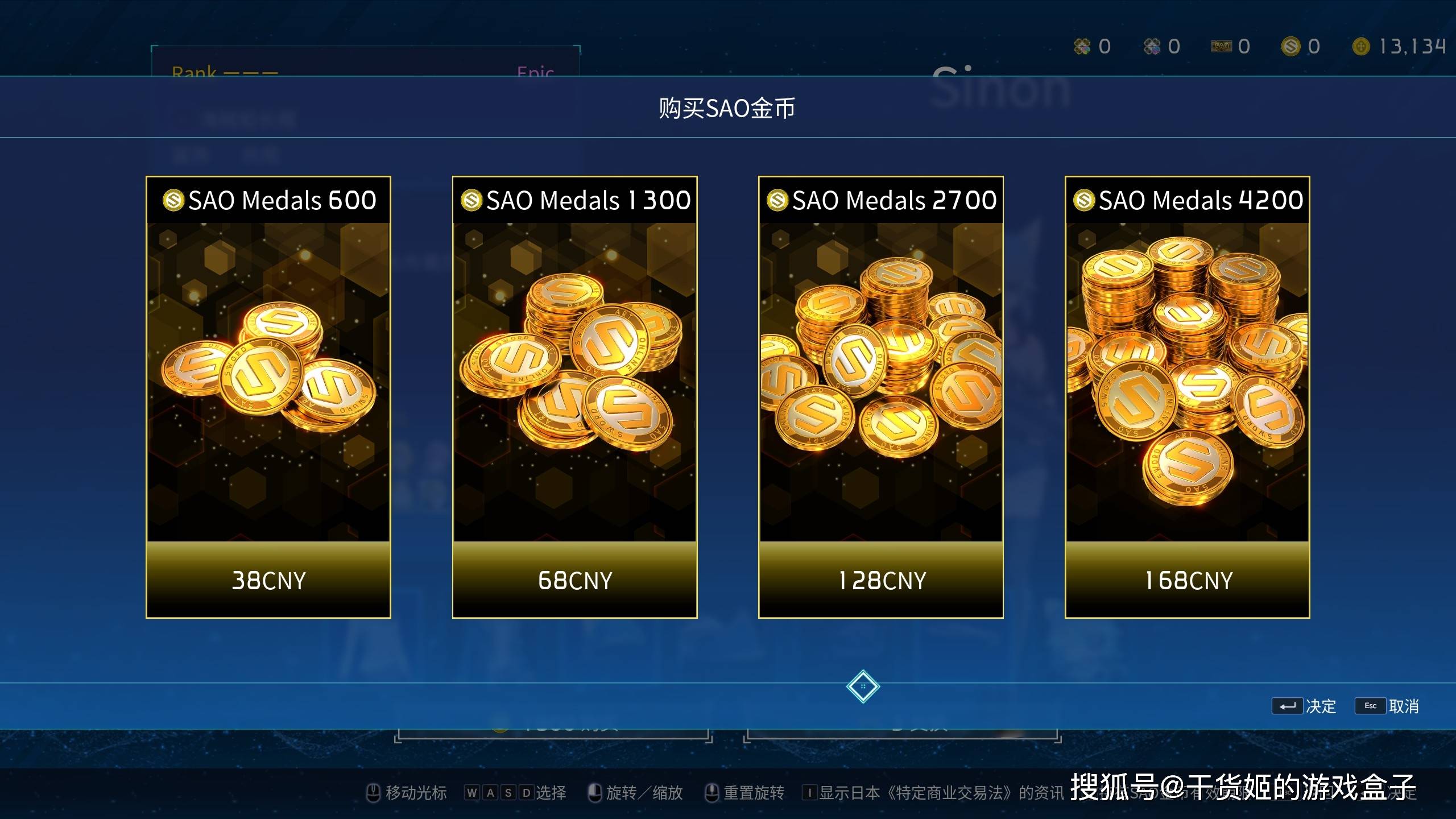The image size is (1456, 819).
Task: Choose the SAO Medals 2700 pack
Action: 880,397
